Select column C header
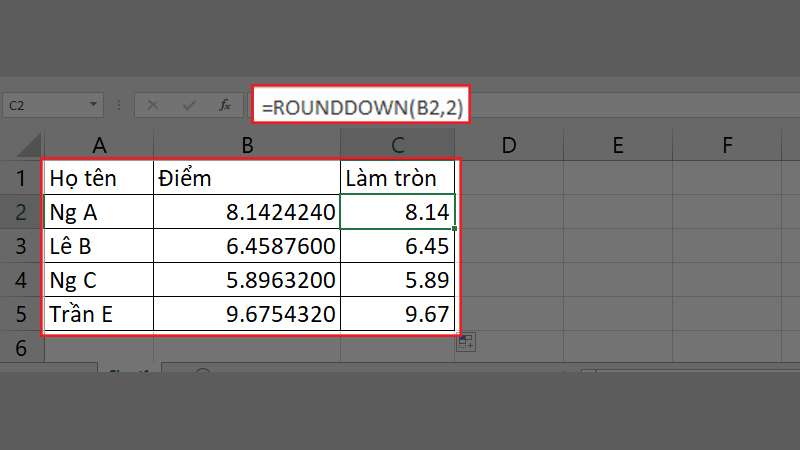This screenshot has width=800, height=450. click(397, 145)
